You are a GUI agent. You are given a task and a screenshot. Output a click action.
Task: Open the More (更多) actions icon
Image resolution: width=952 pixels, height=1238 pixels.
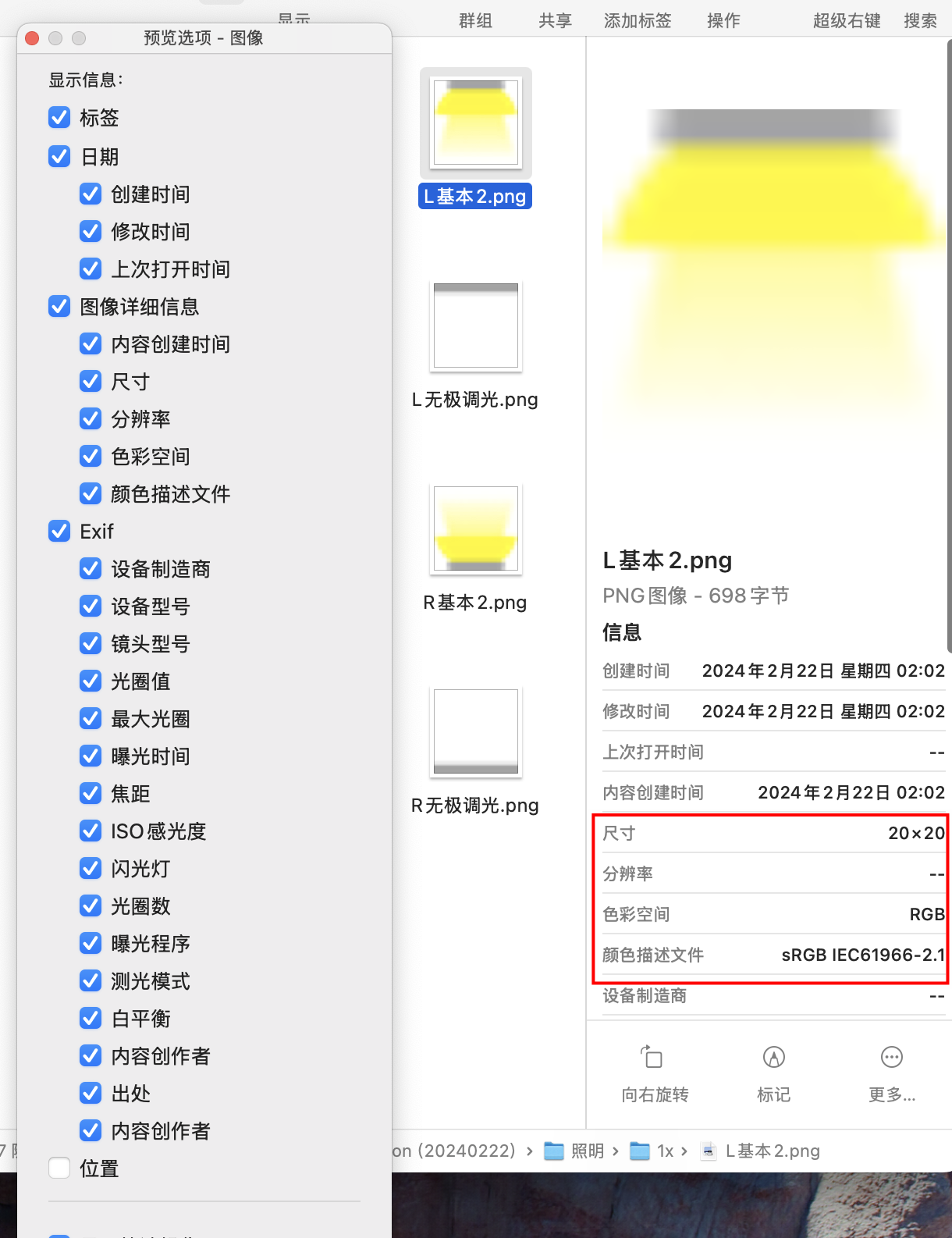[891, 1057]
